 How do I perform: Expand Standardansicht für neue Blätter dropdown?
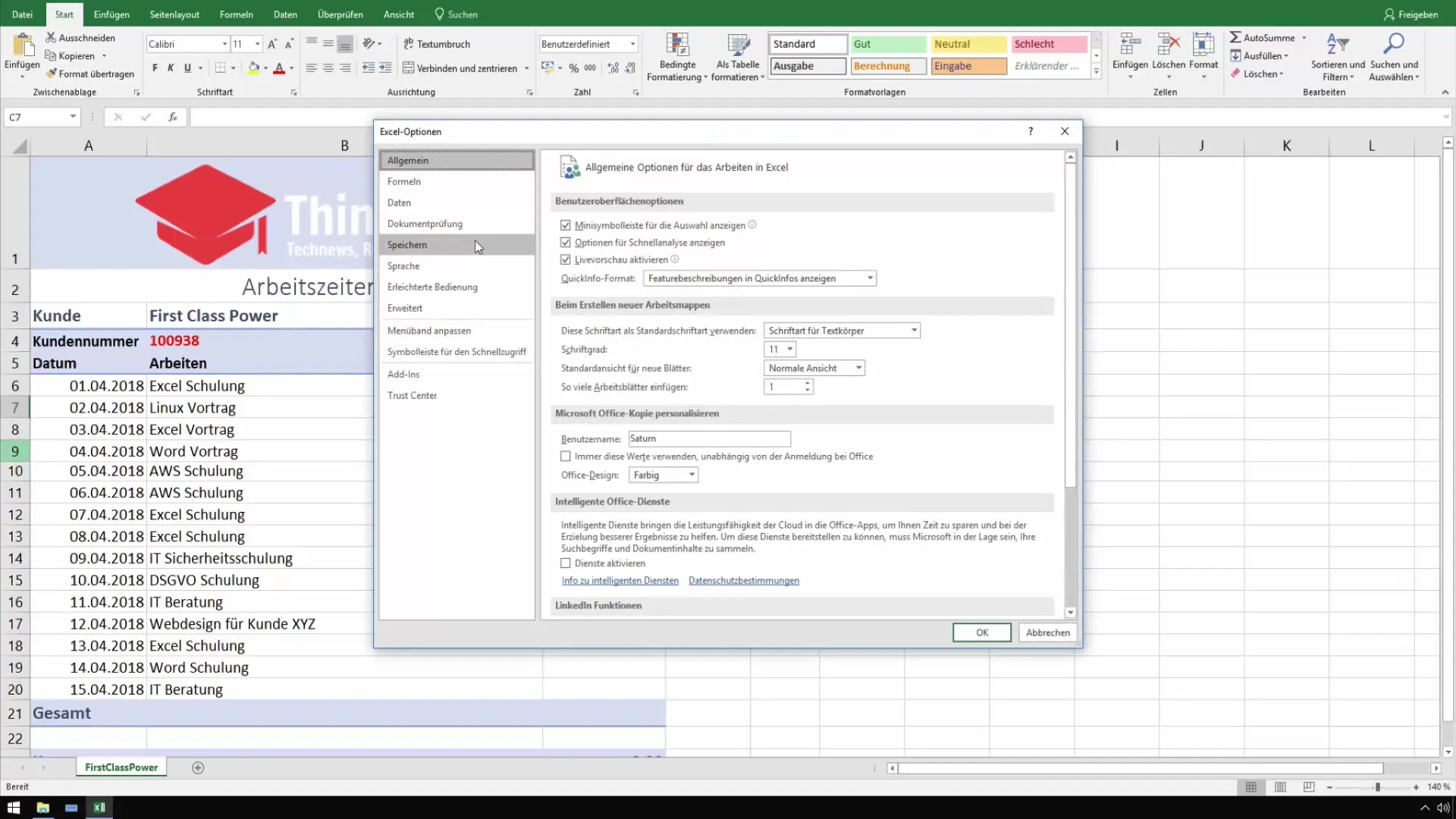[x=857, y=367]
